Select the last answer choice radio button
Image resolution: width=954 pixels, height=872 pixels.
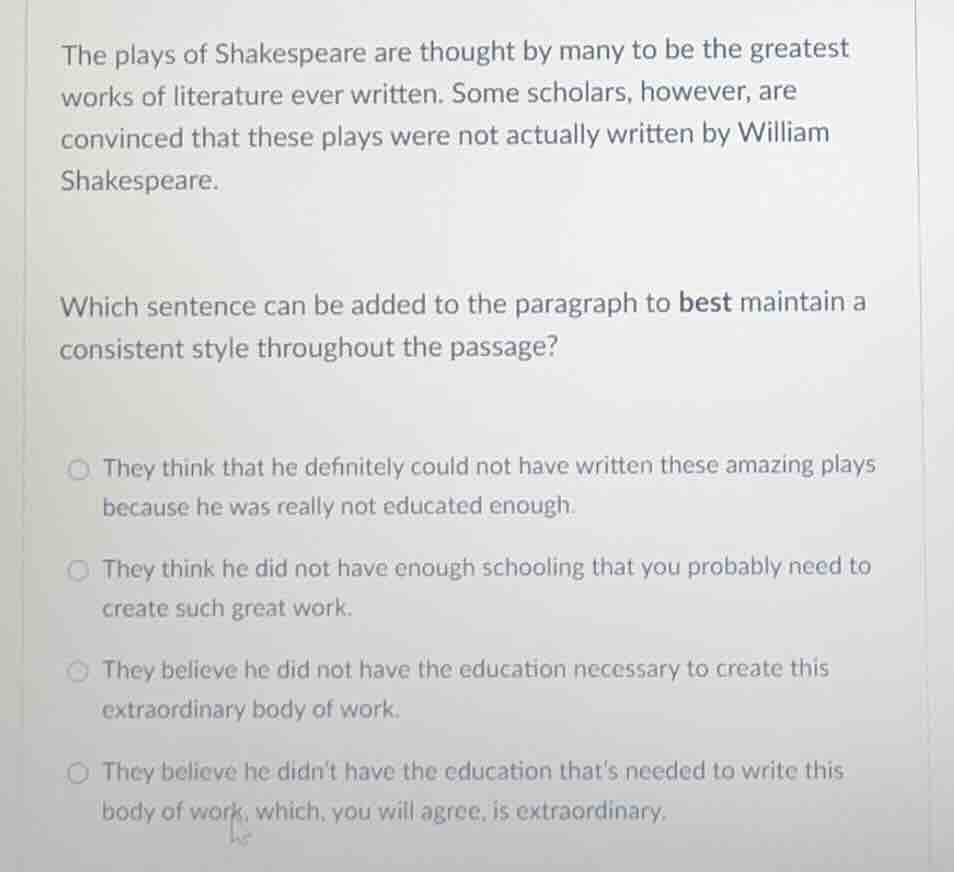tap(78, 771)
